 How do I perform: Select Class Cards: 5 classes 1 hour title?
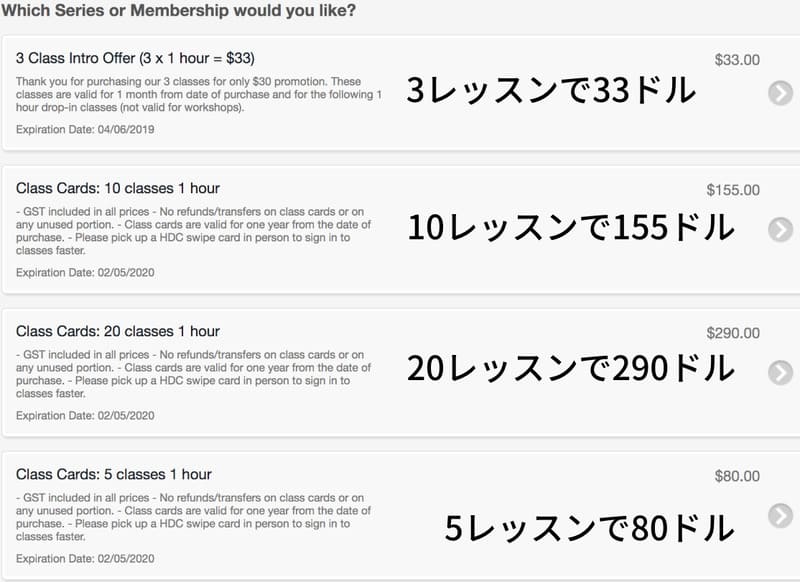click(114, 474)
